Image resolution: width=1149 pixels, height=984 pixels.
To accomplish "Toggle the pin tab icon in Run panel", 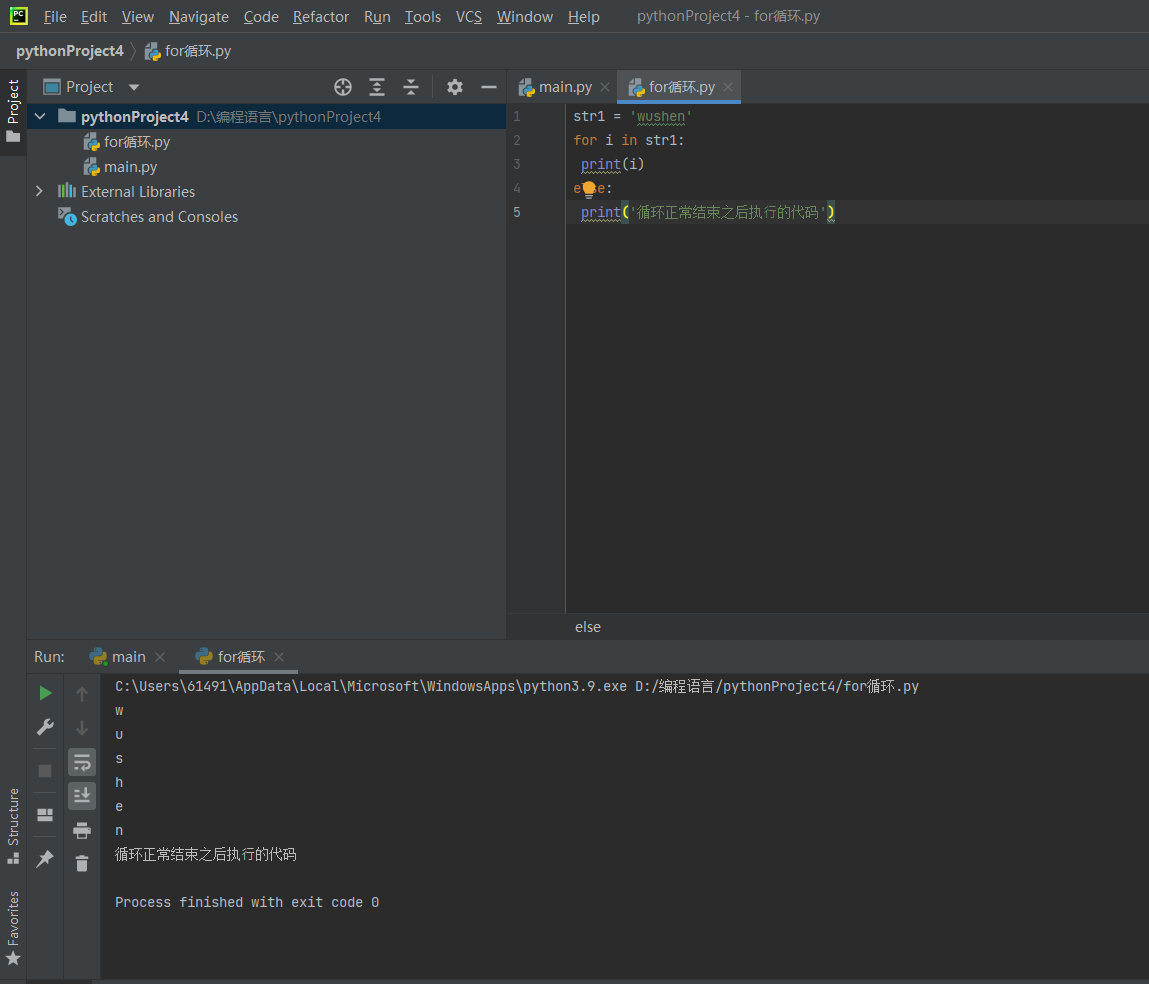I will (x=45, y=859).
